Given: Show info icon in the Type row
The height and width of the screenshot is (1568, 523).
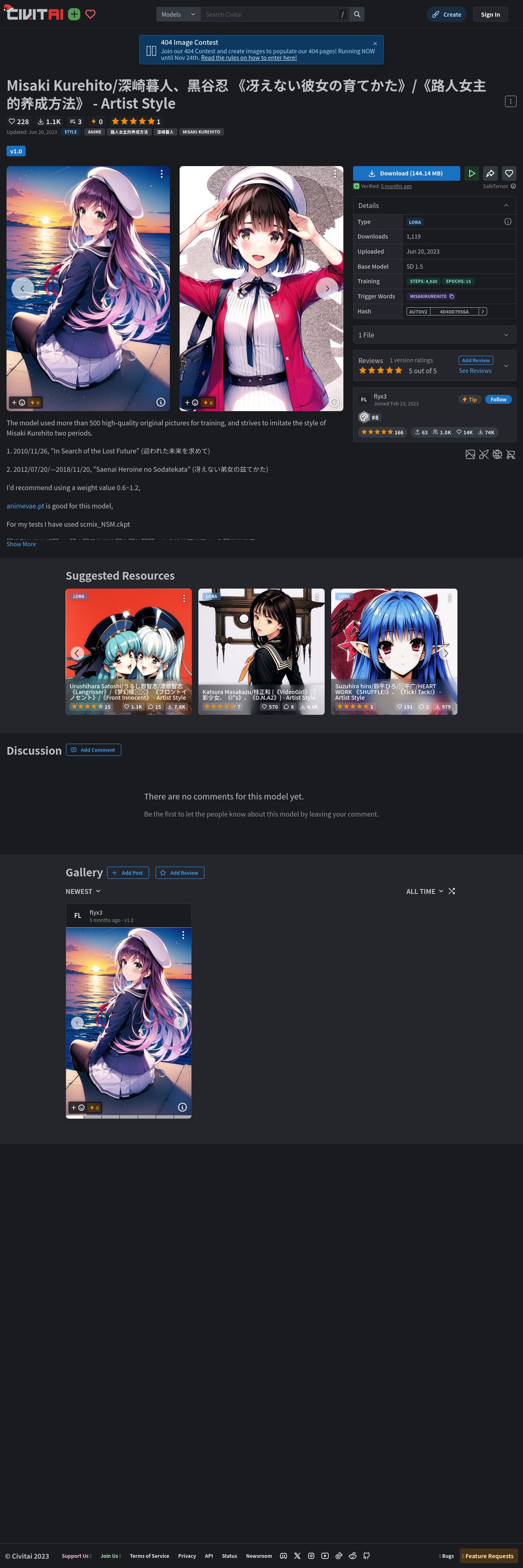Looking at the screenshot, I should pos(508,221).
